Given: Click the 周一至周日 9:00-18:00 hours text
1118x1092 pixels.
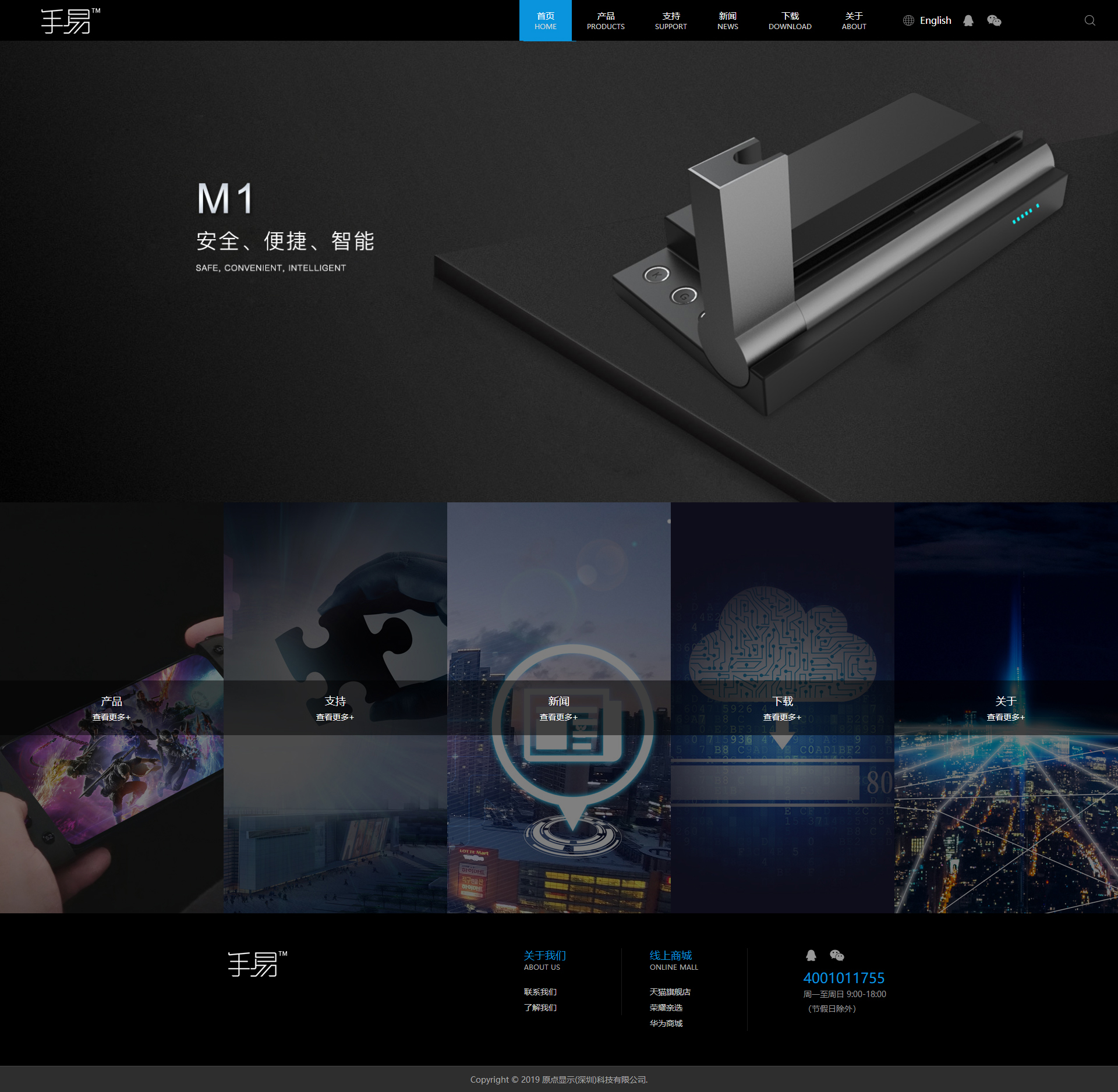Looking at the screenshot, I should pos(844,994).
